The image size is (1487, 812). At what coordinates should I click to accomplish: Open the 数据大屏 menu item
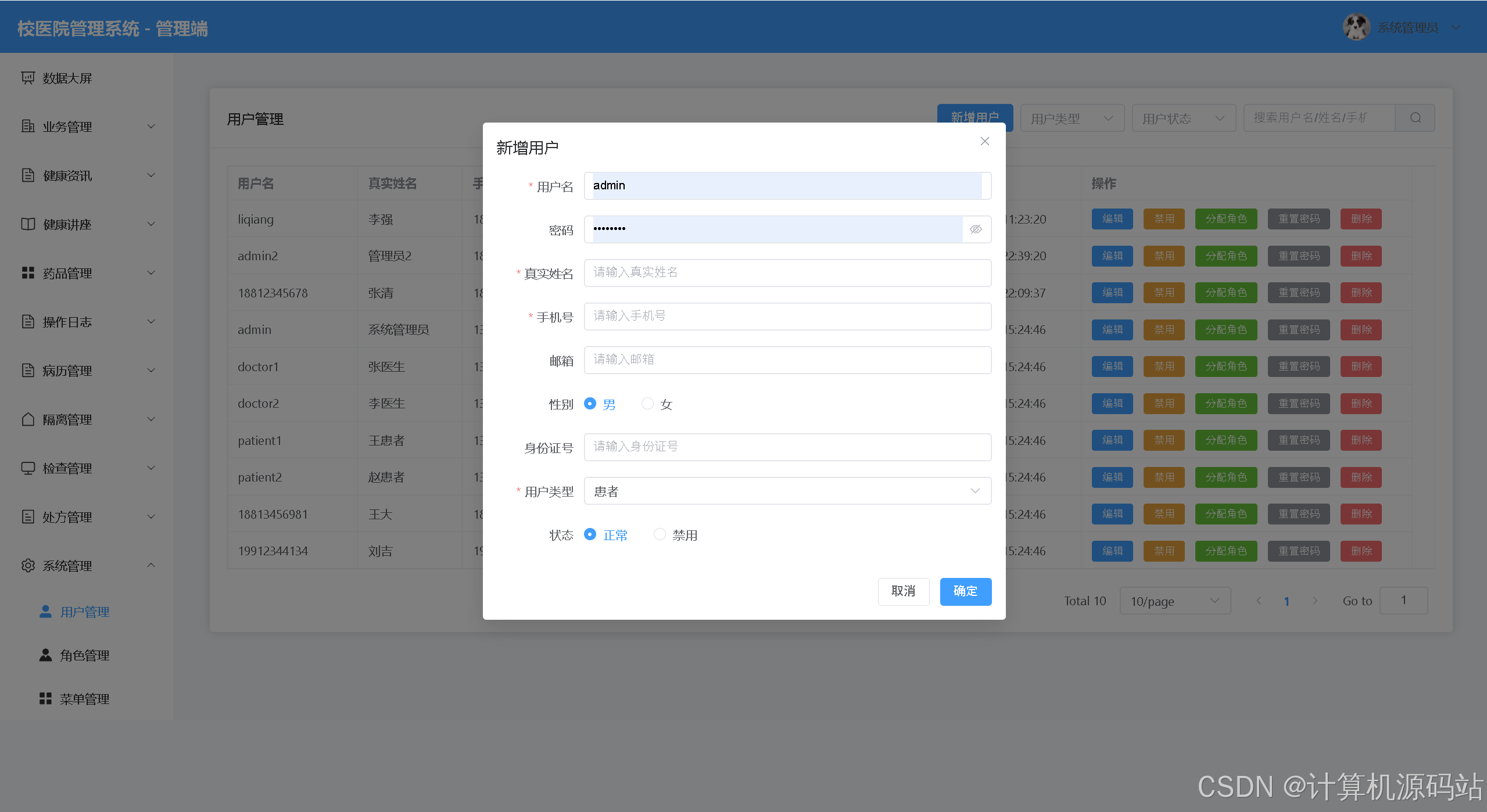tap(87, 78)
